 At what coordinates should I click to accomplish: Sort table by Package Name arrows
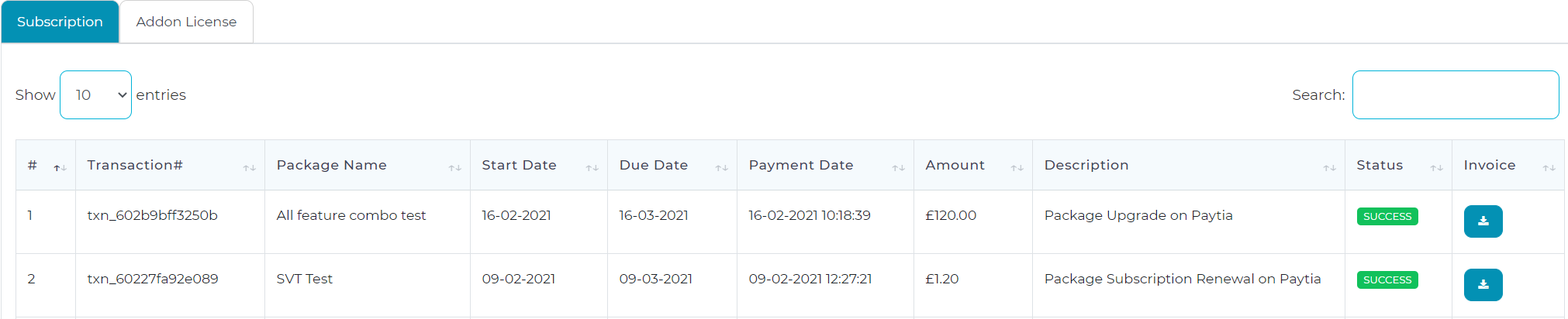pyautogui.click(x=454, y=168)
